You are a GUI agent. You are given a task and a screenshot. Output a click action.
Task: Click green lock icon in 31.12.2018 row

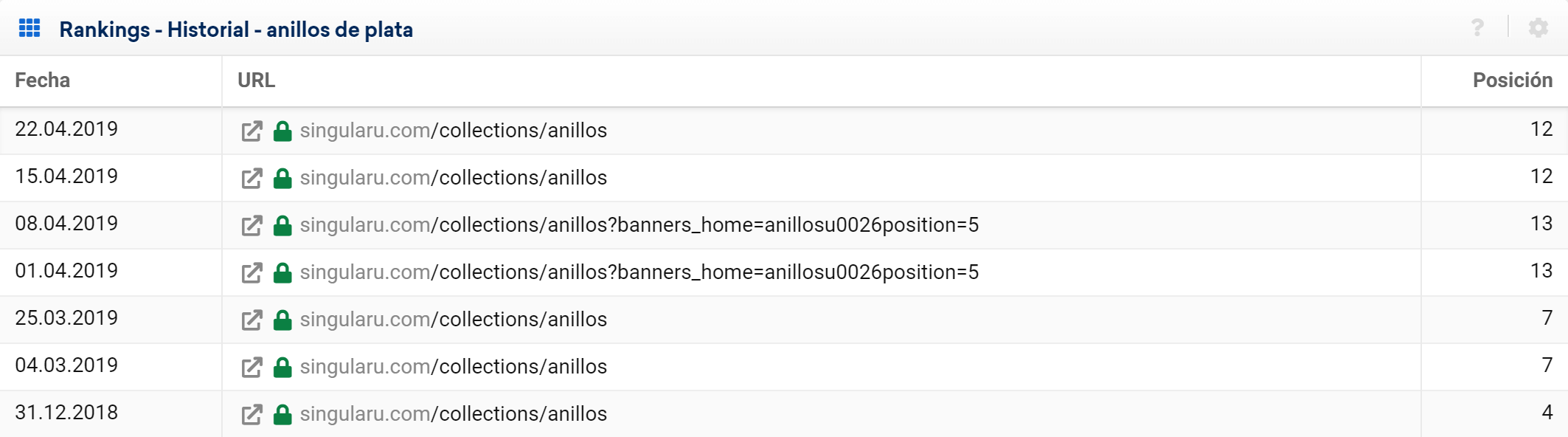pyautogui.click(x=282, y=415)
